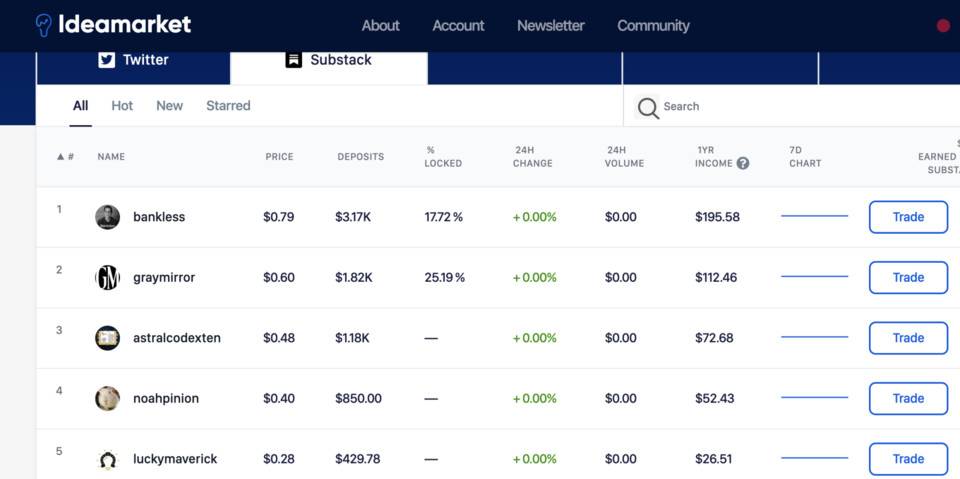Open the Community menu
This screenshot has height=479, width=960.
[653, 26]
